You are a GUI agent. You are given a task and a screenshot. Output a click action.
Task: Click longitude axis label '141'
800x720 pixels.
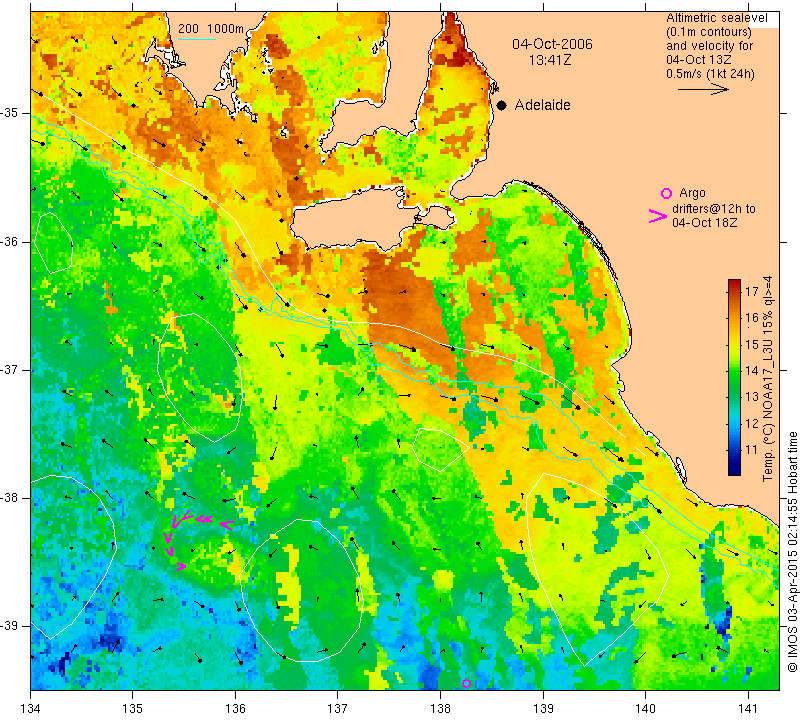[748, 708]
